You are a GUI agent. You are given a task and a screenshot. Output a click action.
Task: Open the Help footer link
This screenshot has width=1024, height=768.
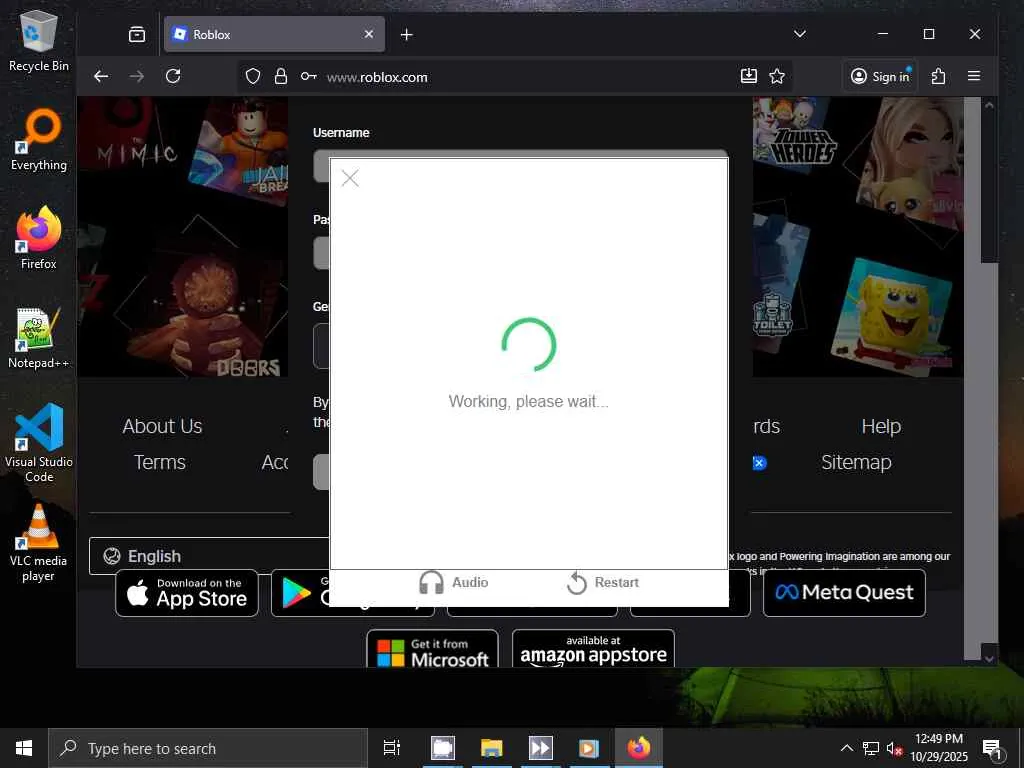pyautogui.click(x=881, y=426)
